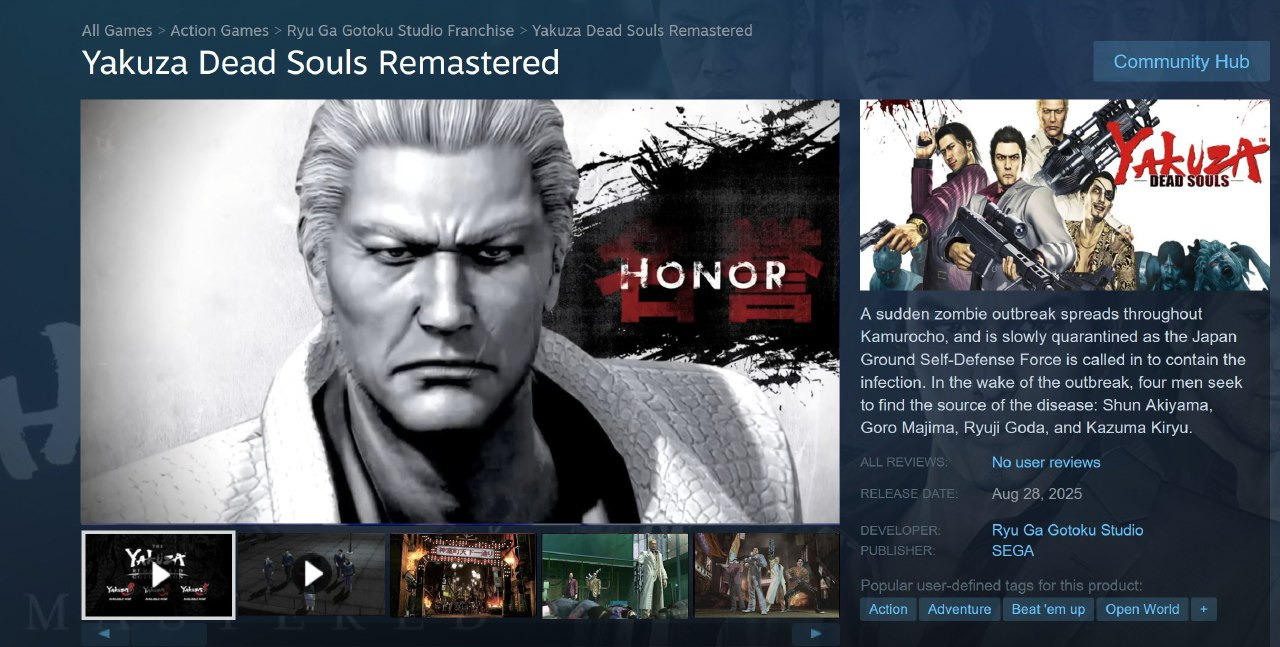Viewport: 1280px width, 647px height.
Task: Play the first trailer video thumbnail
Action: (x=159, y=575)
